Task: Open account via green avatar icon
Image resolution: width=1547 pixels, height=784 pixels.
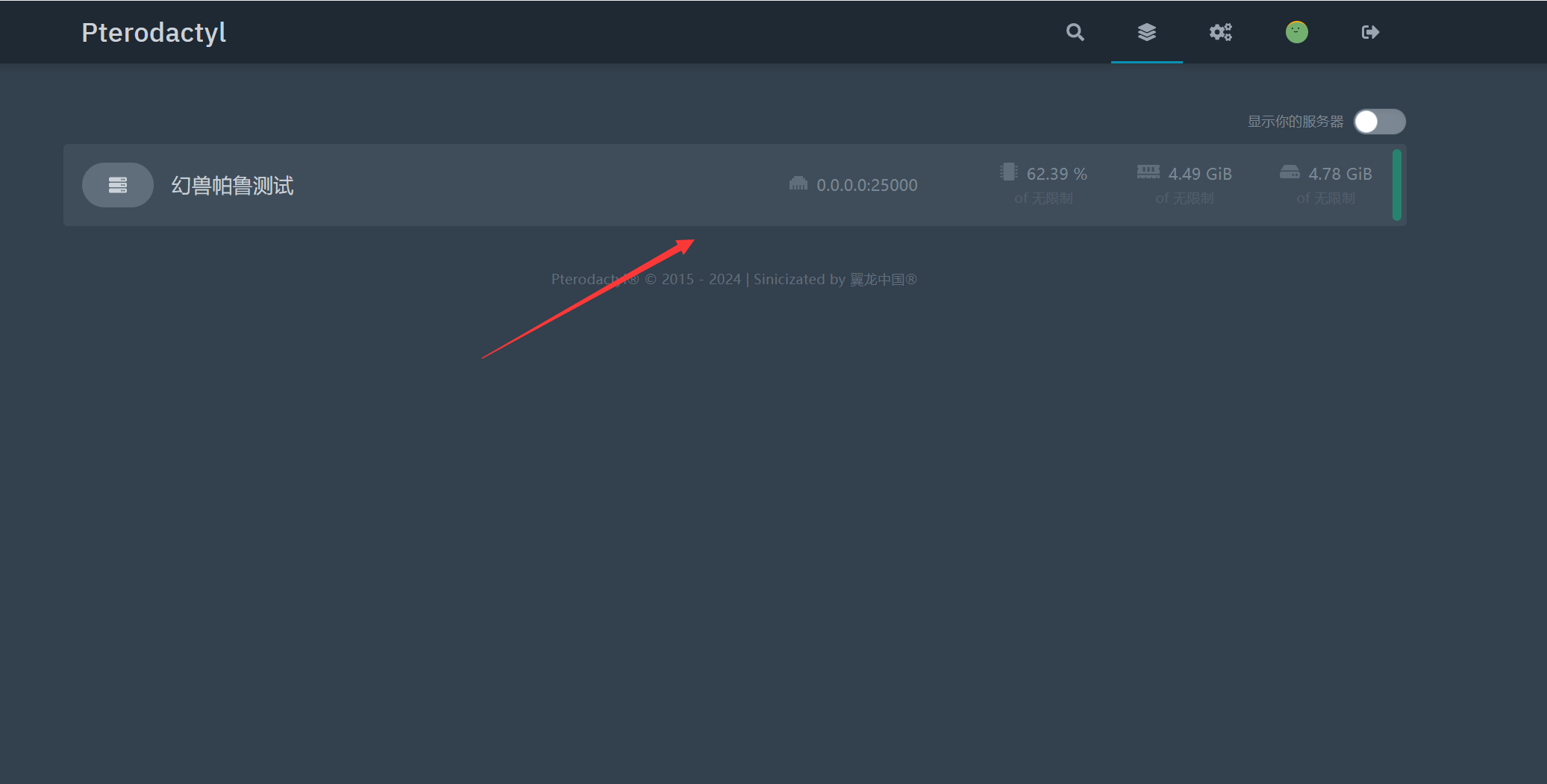Action: pyautogui.click(x=1296, y=32)
